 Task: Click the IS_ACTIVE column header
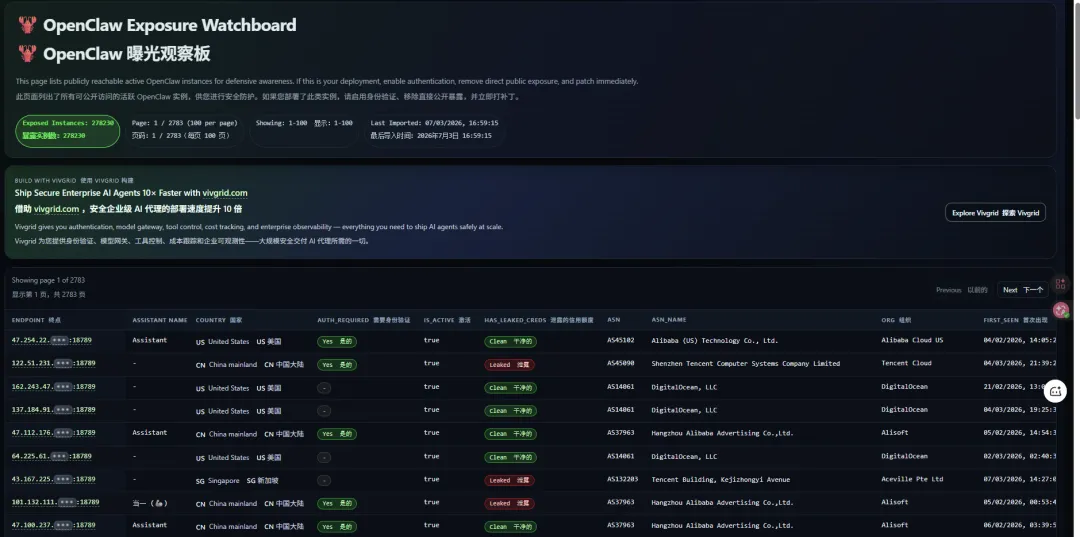447,320
